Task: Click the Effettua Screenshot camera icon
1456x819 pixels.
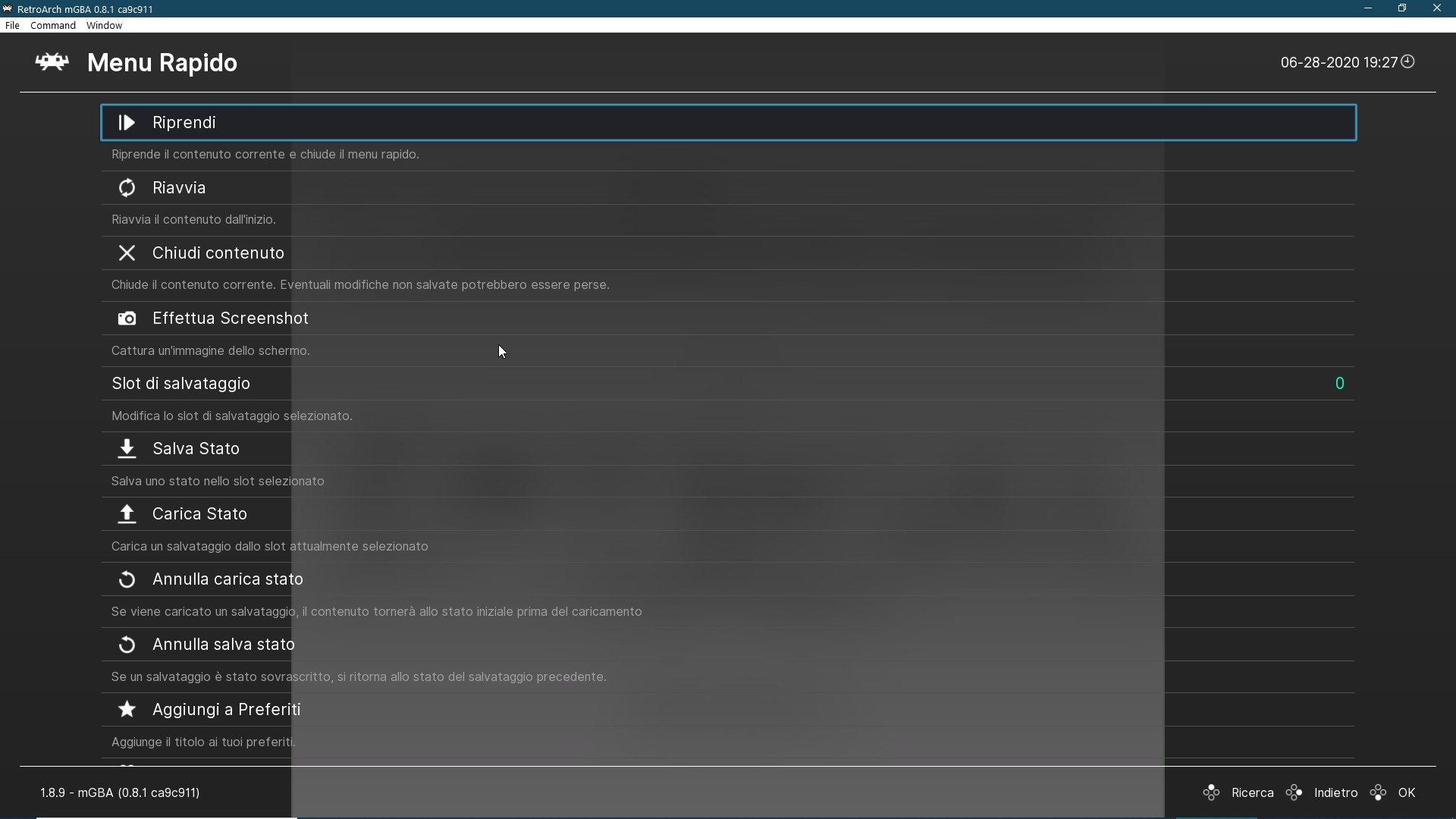Action: 127,318
